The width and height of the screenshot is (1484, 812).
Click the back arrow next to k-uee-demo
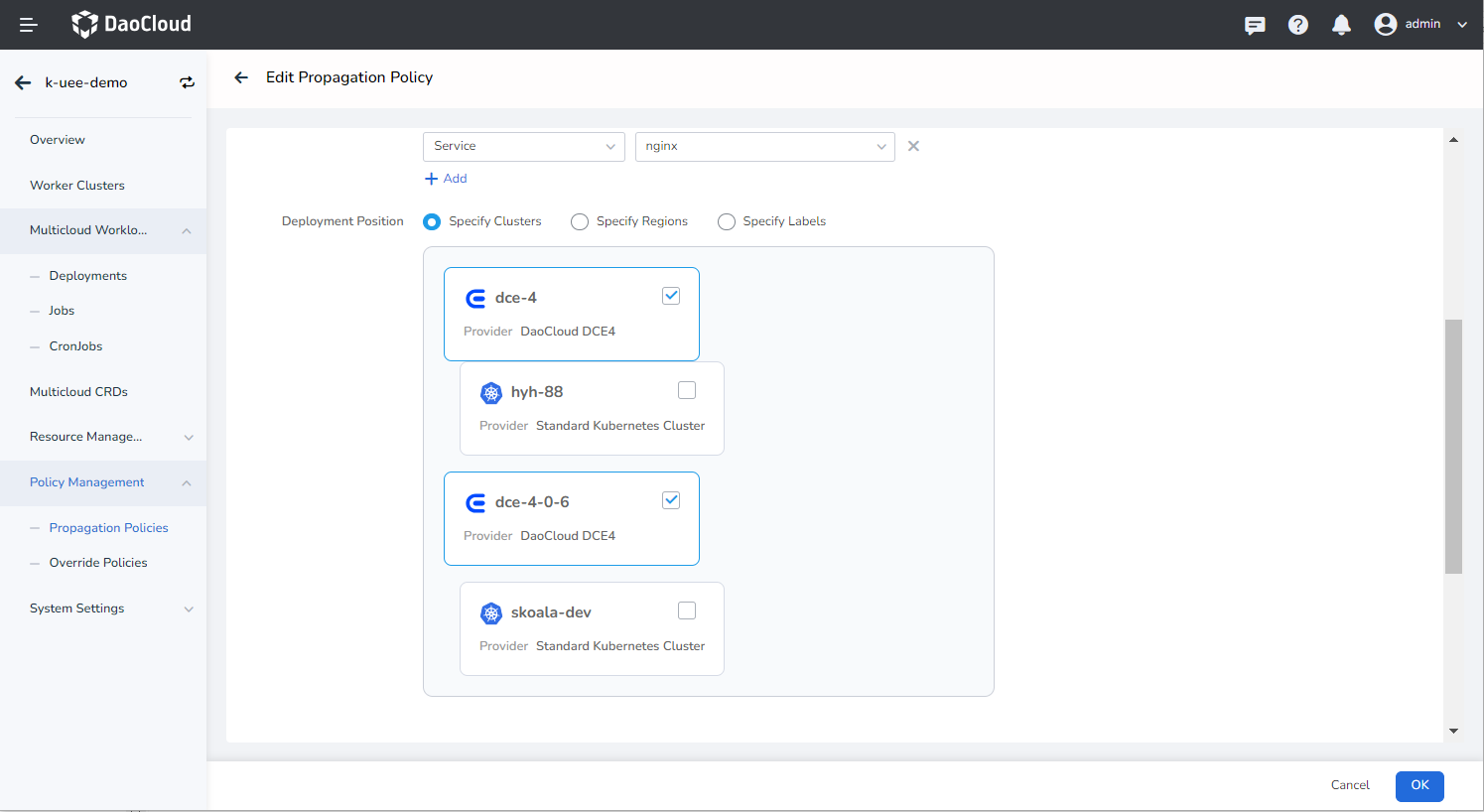coord(23,82)
